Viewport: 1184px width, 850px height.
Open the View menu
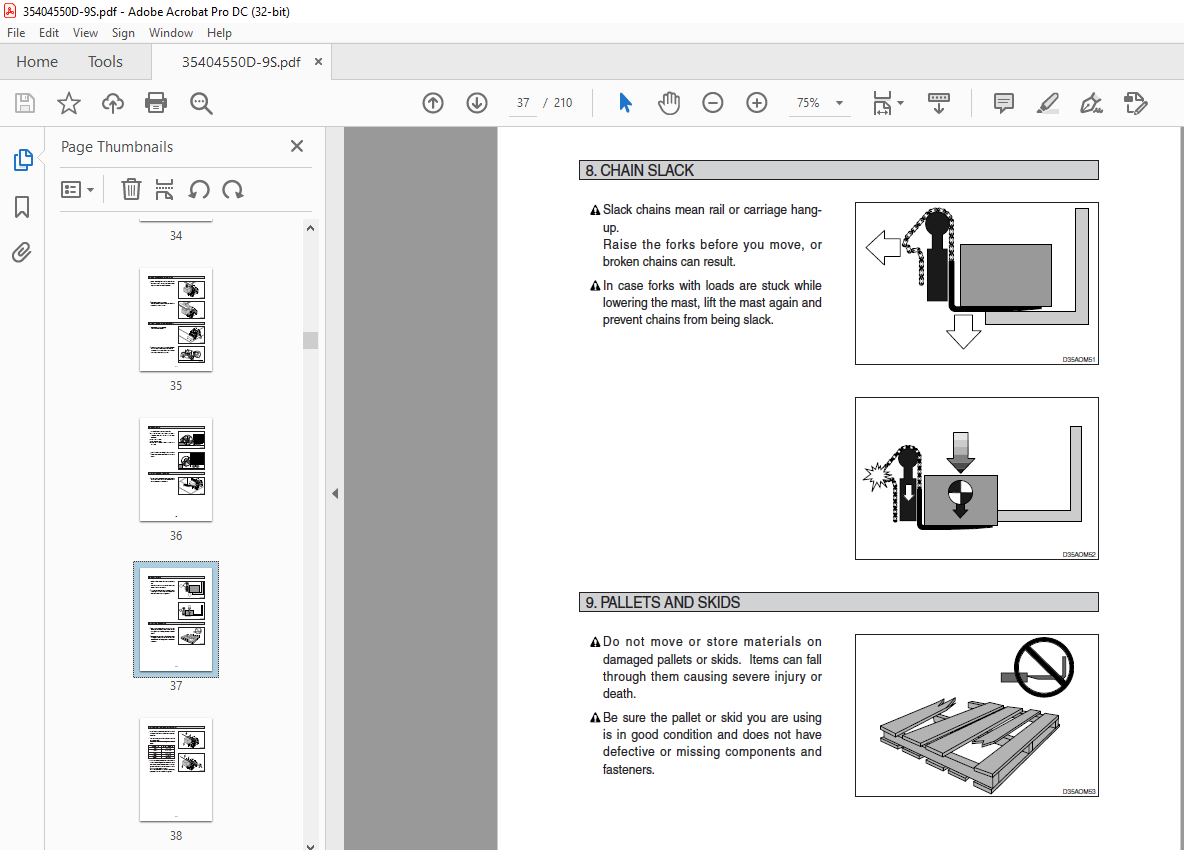(85, 32)
